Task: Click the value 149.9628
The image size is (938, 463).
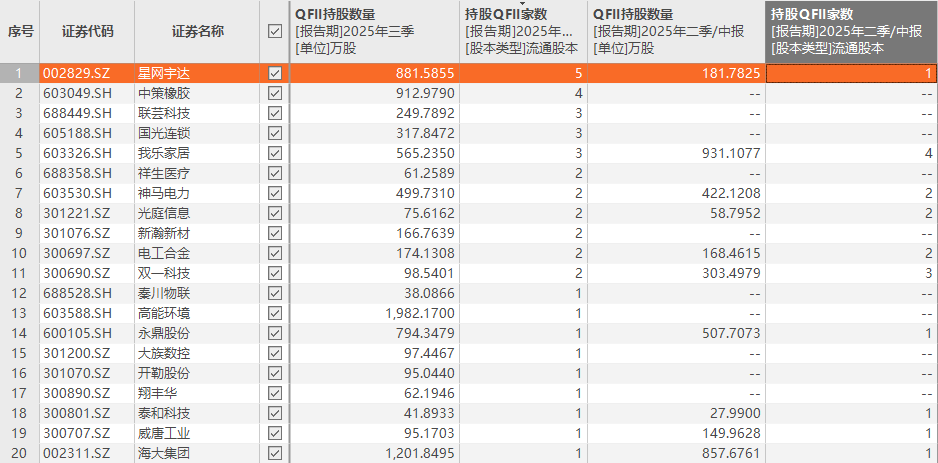Action: click(x=731, y=433)
